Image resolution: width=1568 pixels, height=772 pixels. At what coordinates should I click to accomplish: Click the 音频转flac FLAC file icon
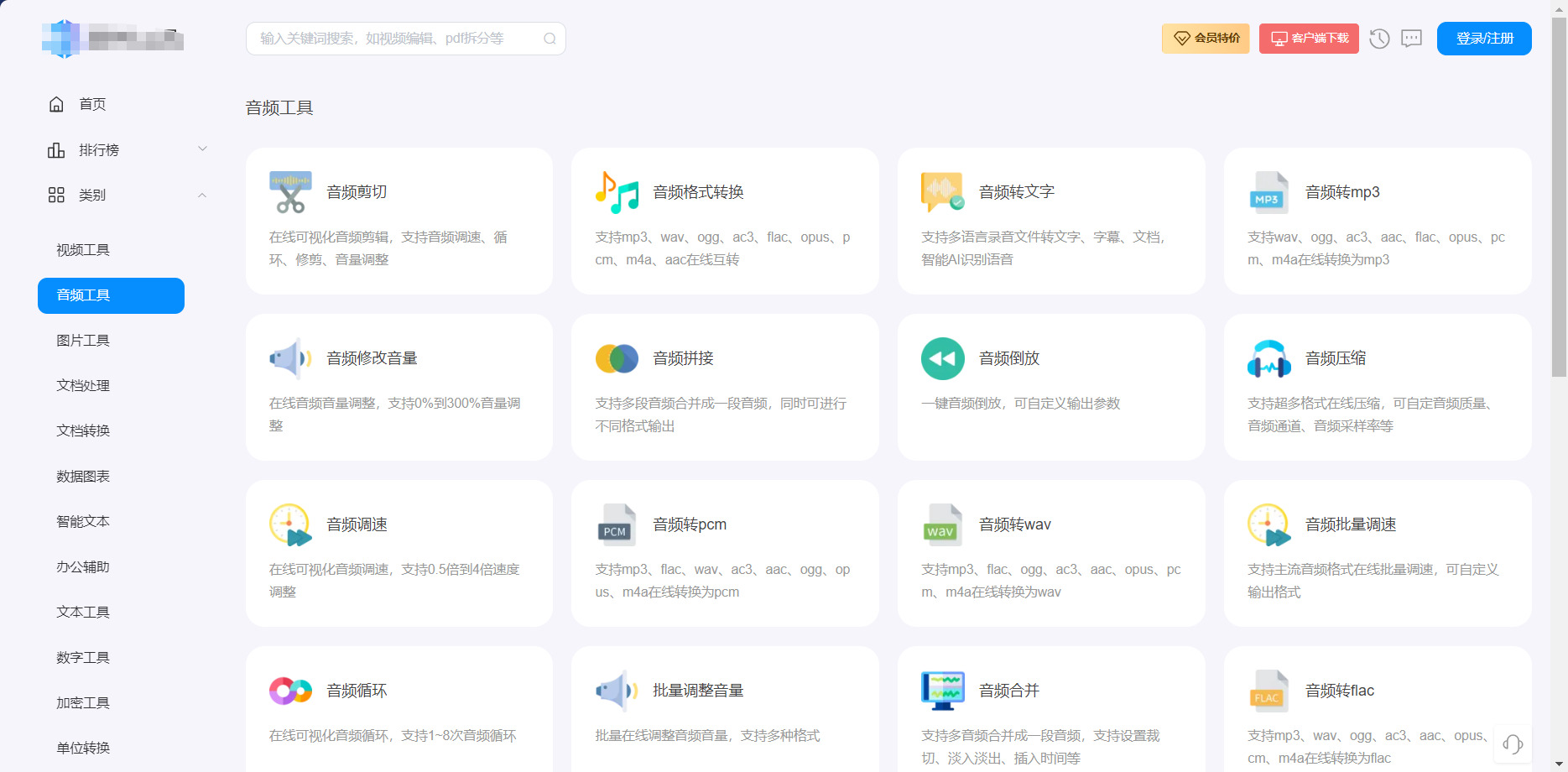[1269, 691]
